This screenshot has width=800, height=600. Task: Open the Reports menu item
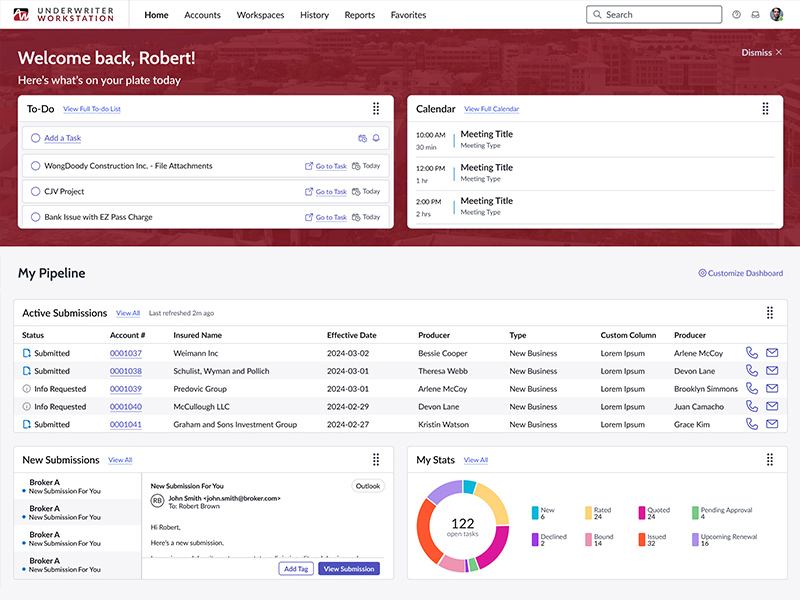click(x=359, y=15)
